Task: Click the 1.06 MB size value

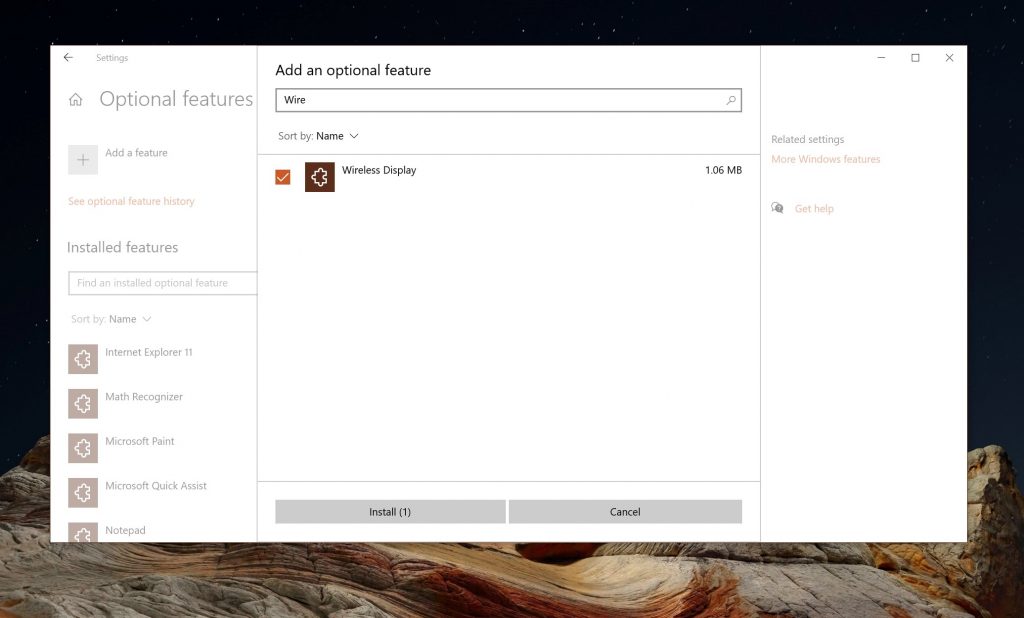Action: 723,170
